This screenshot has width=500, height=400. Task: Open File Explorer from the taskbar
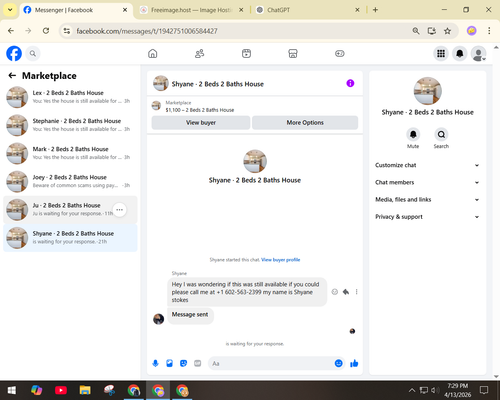pyautogui.click(x=85, y=390)
